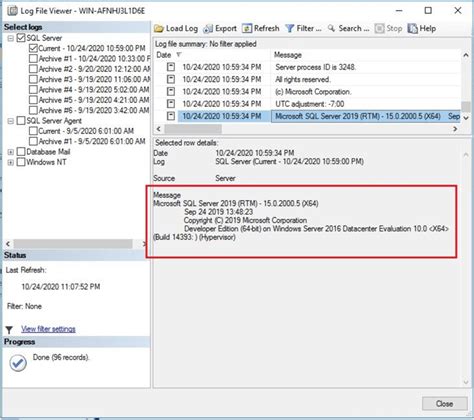Check the Archive #6 9/19/2020 3:42 log
474x420 pixels.
tap(33, 110)
